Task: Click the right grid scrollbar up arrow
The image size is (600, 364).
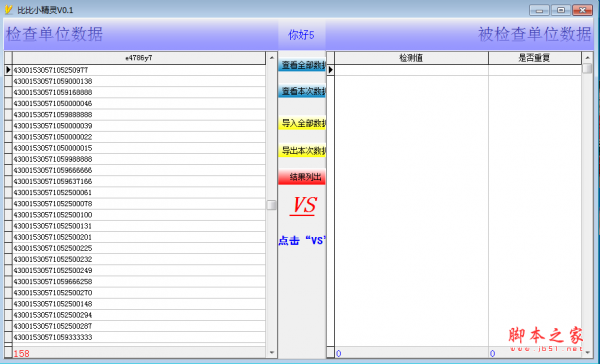Action: (587, 58)
